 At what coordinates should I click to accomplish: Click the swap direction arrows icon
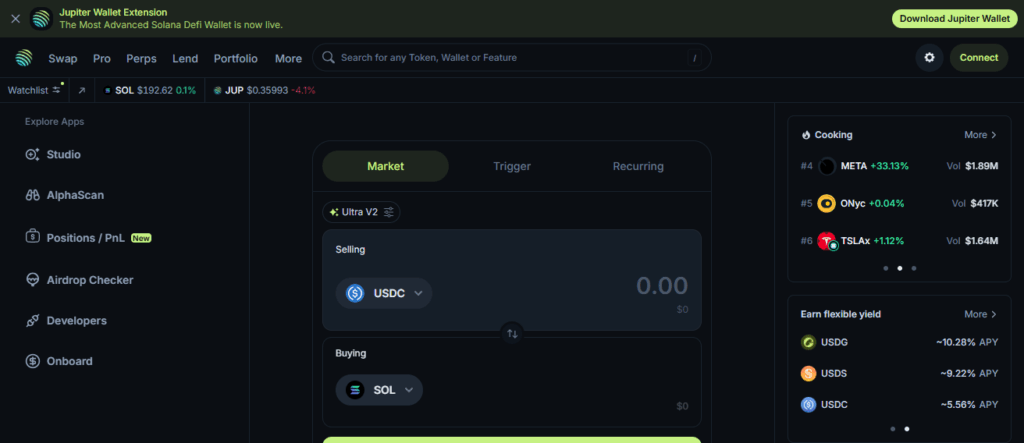[512, 333]
